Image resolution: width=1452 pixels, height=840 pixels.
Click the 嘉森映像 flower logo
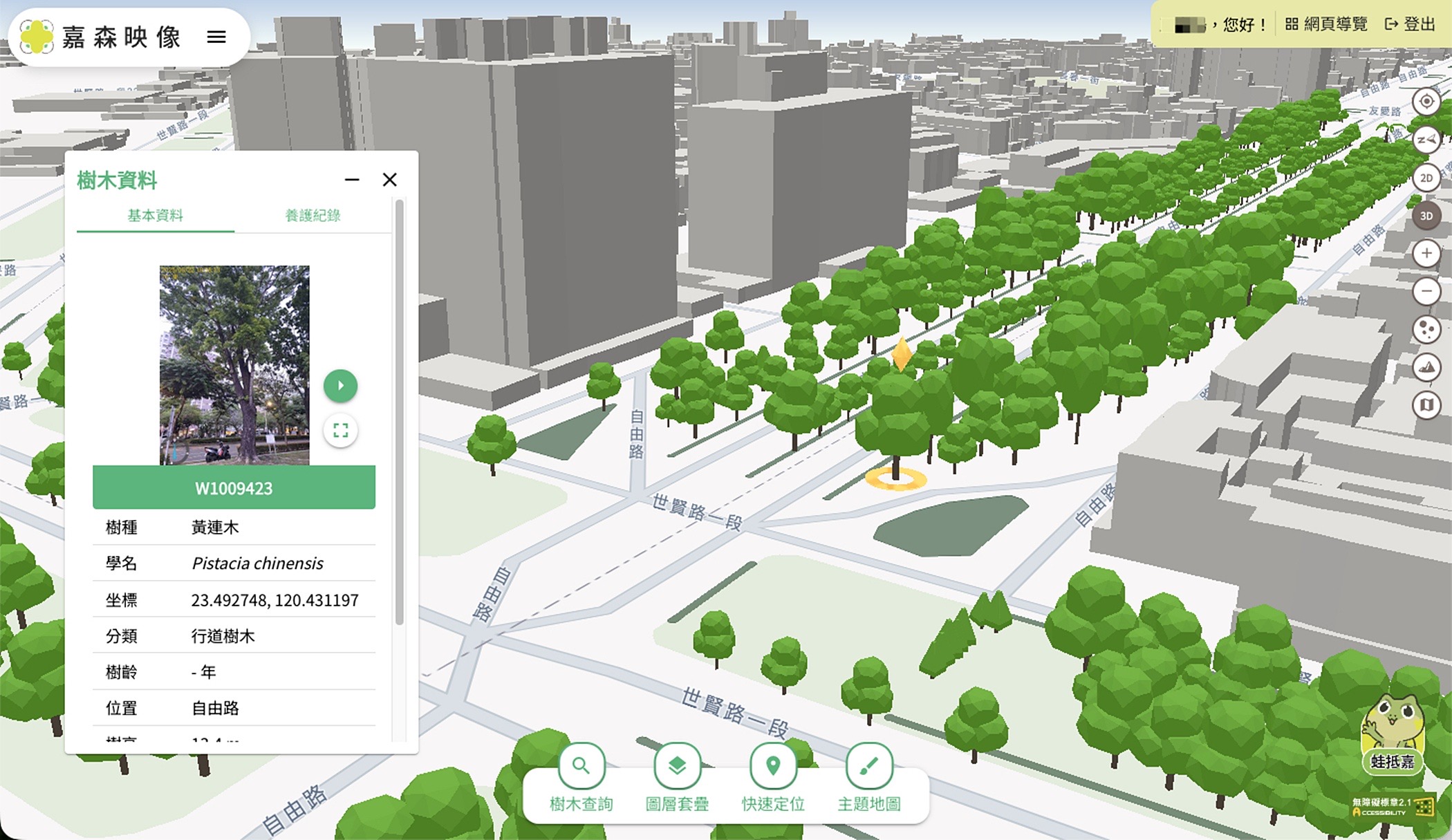[x=36, y=37]
